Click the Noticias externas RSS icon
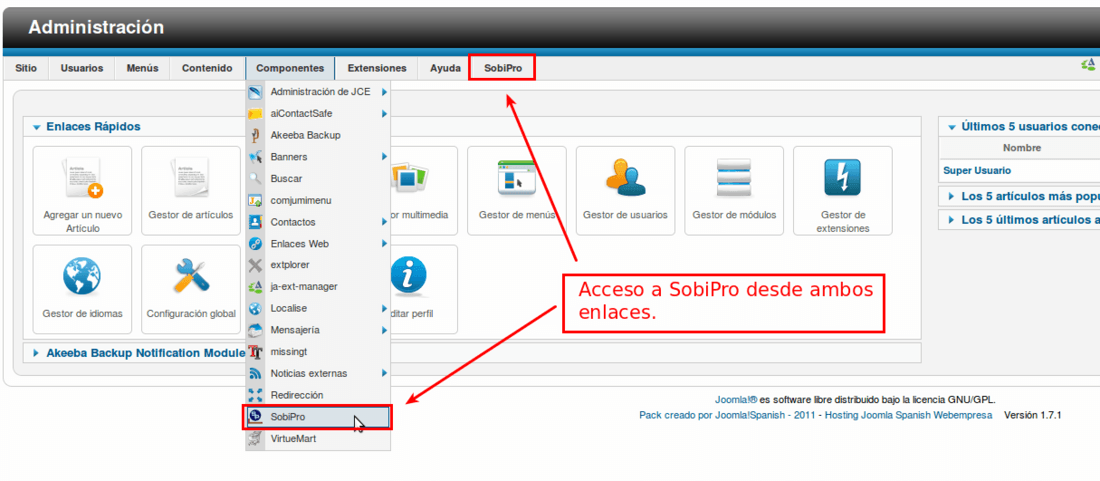The width and height of the screenshot is (1100, 481). [x=255, y=374]
